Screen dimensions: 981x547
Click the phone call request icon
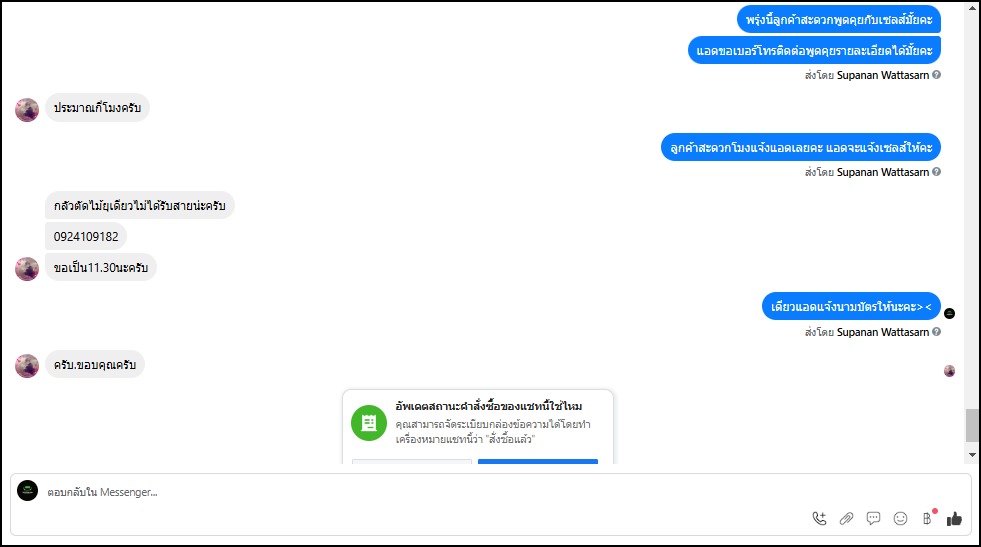(819, 518)
